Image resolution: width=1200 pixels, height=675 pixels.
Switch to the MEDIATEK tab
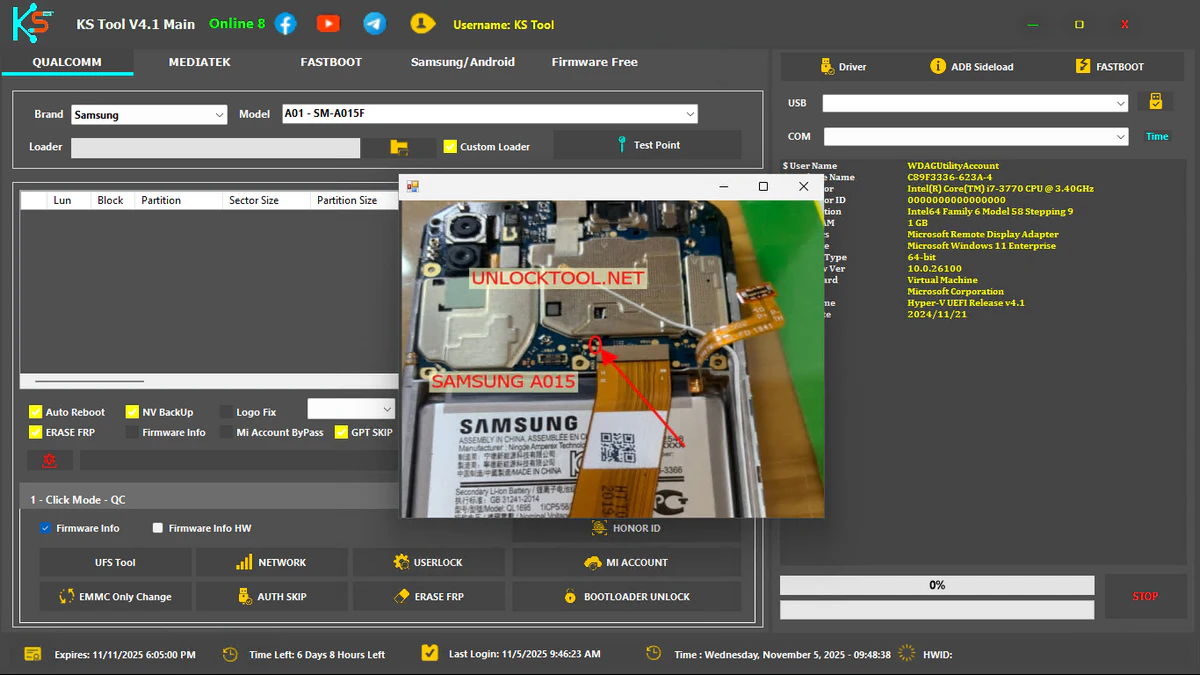199,62
